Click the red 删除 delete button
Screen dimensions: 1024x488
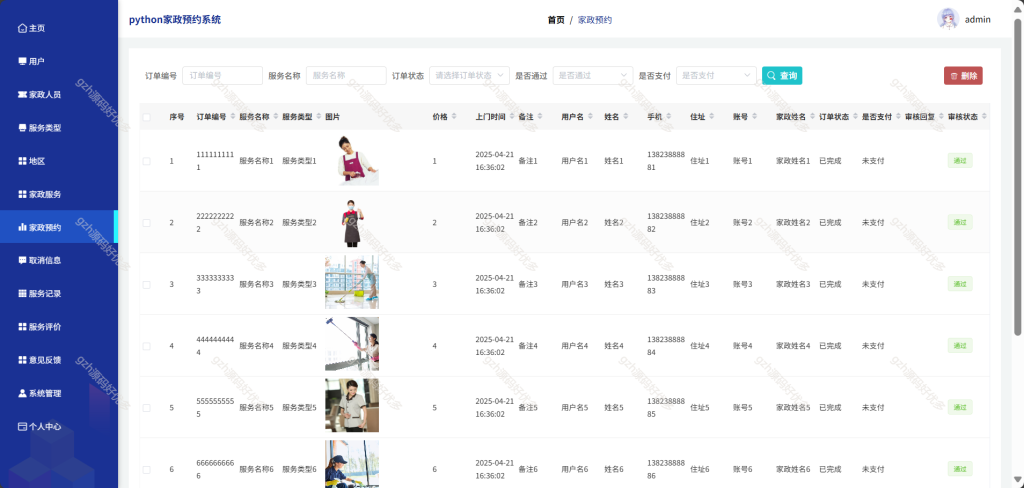pyautogui.click(x=963, y=76)
